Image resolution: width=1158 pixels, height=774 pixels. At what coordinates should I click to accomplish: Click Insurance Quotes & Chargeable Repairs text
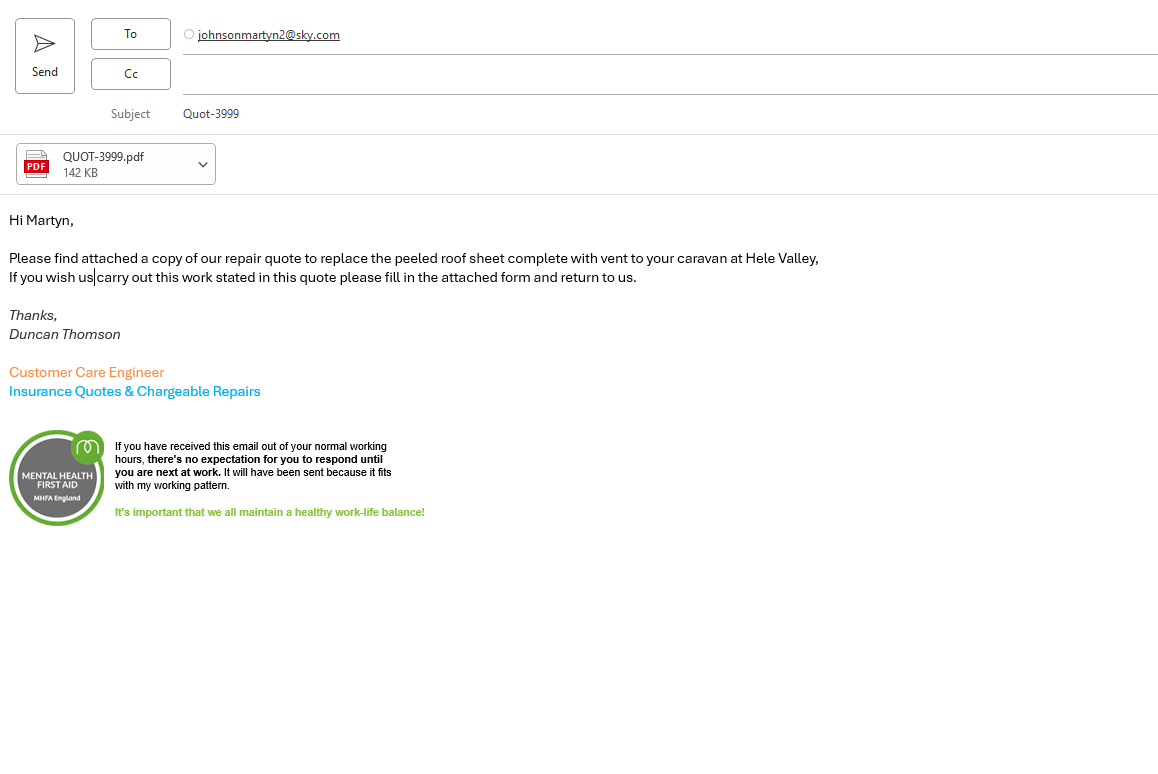tap(134, 391)
